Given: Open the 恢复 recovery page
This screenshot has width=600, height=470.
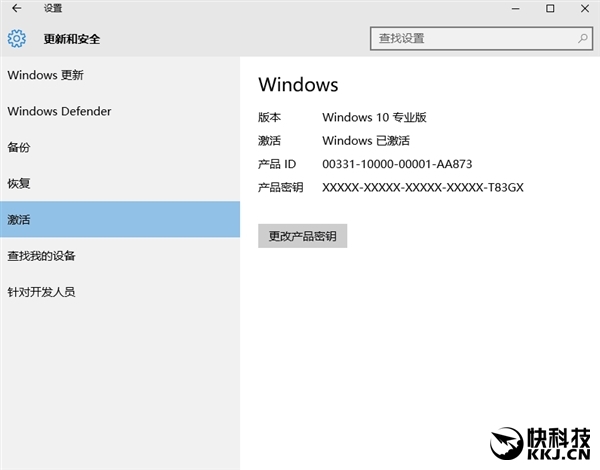Looking at the screenshot, I should pyautogui.click(x=19, y=183).
